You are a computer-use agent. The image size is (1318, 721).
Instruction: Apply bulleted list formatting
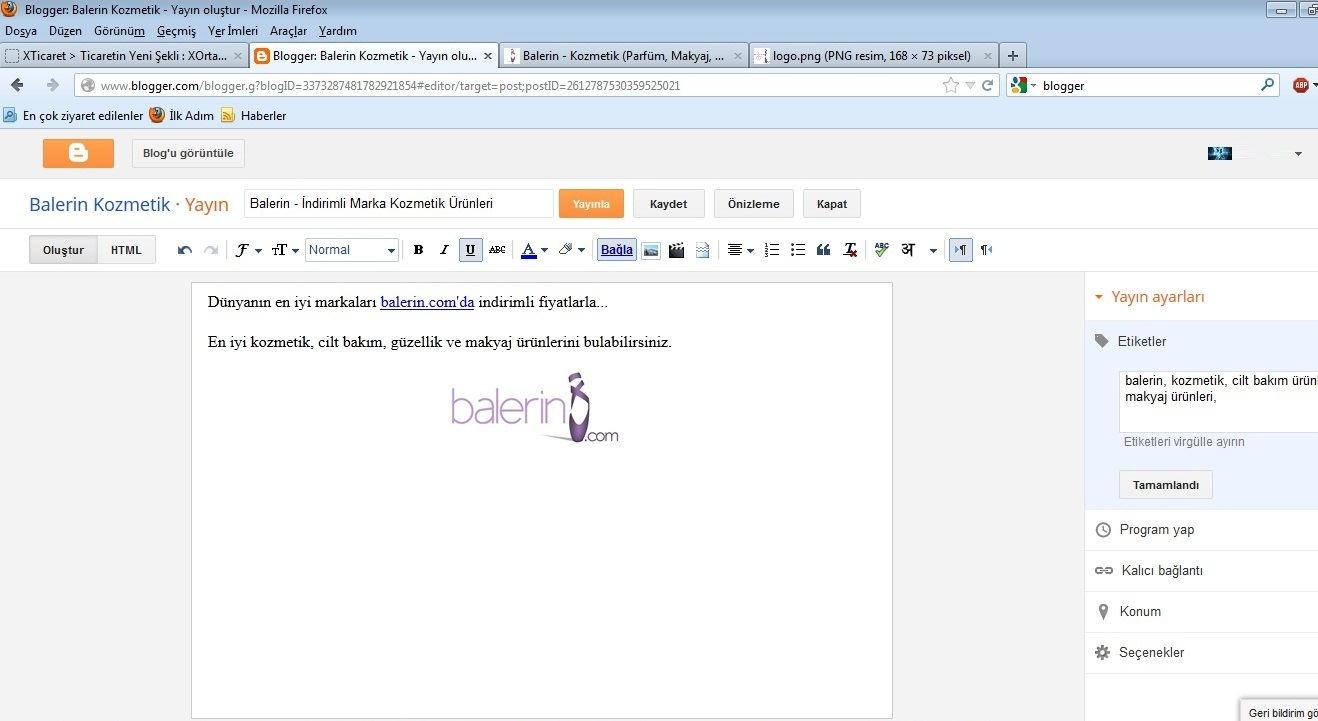[798, 250]
